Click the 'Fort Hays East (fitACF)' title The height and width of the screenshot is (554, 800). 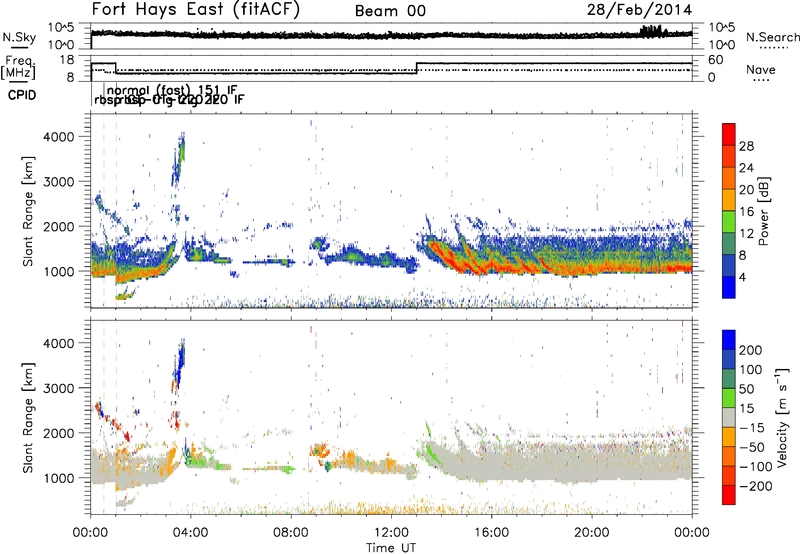coord(196,10)
